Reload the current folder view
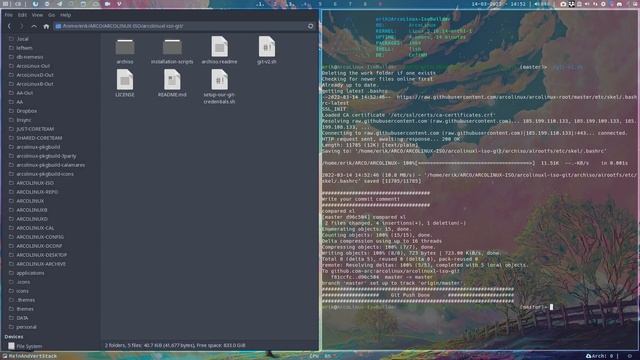This screenshot has height=360, width=640. tap(310, 26)
